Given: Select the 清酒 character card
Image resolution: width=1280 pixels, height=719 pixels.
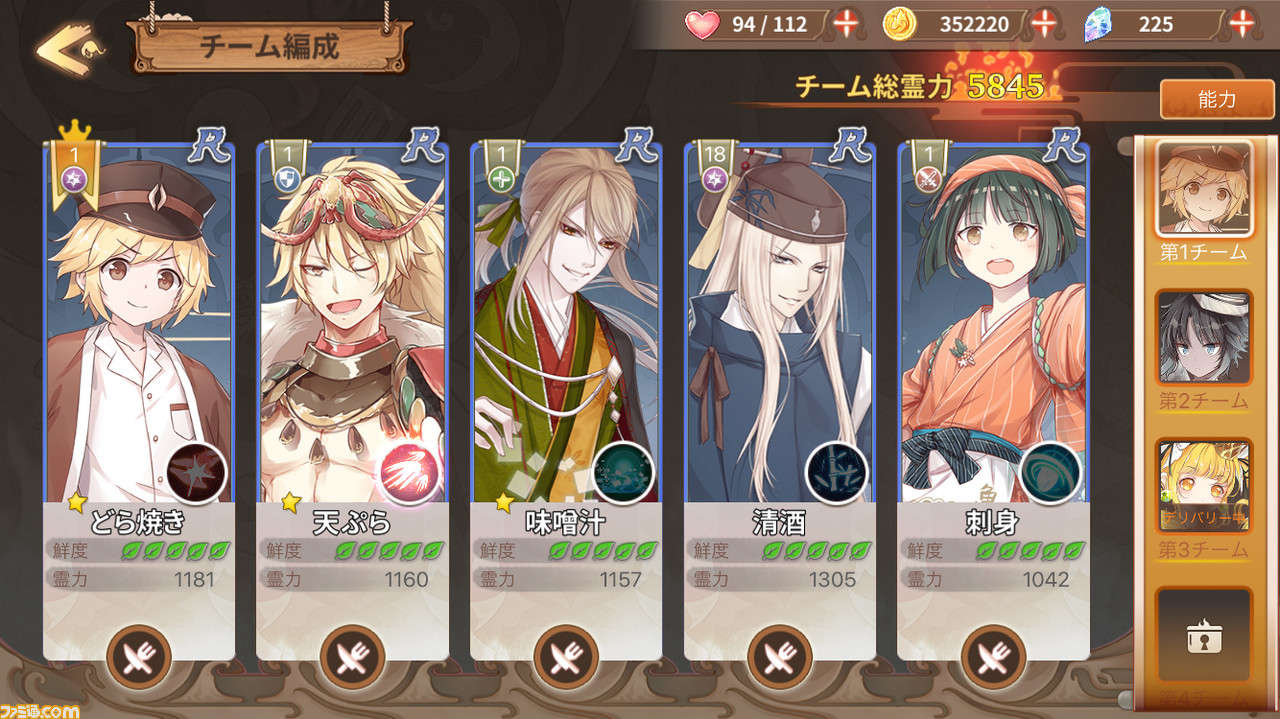Looking at the screenshot, I should [780, 400].
